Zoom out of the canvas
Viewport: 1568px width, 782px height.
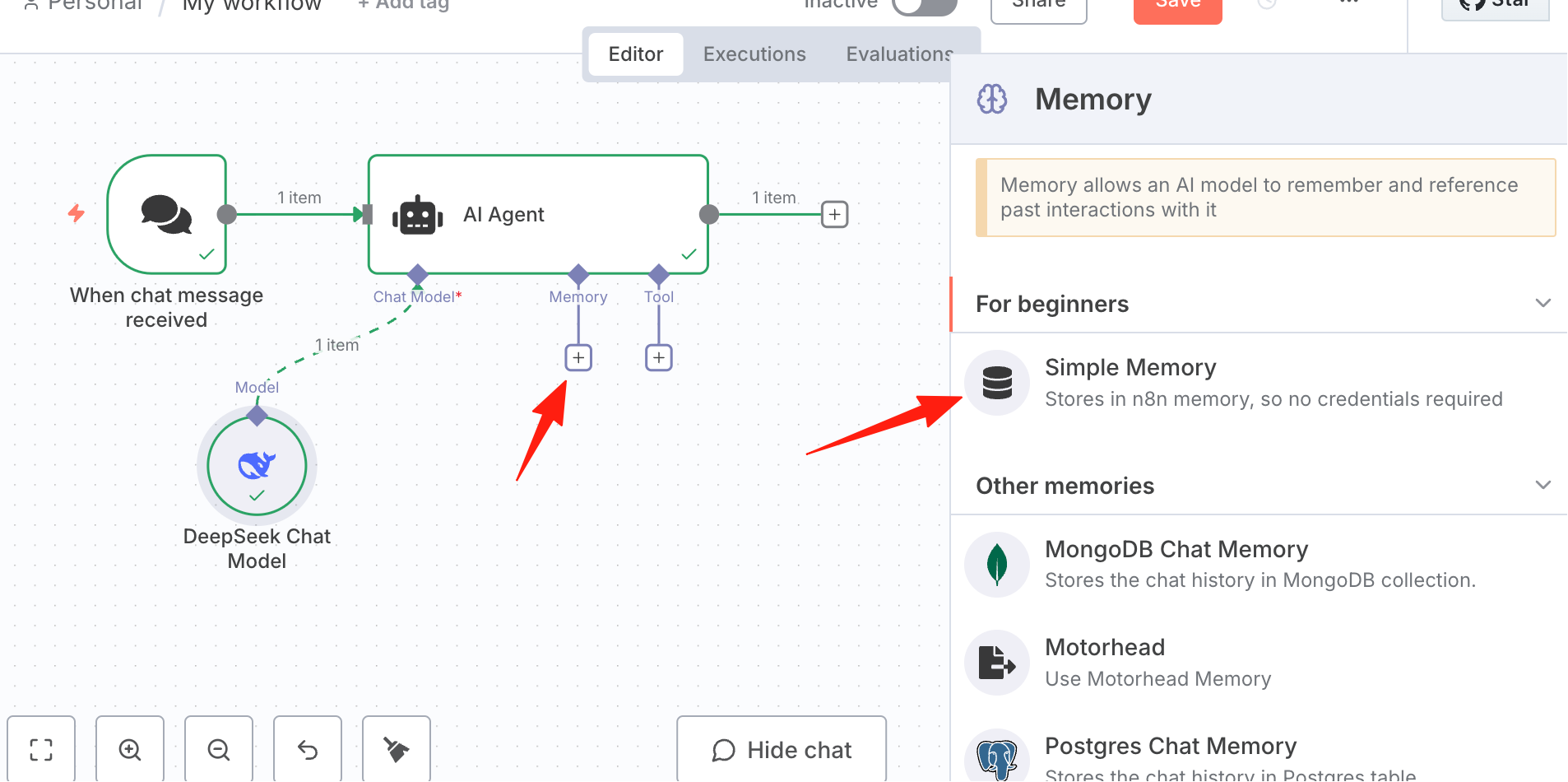(219, 749)
